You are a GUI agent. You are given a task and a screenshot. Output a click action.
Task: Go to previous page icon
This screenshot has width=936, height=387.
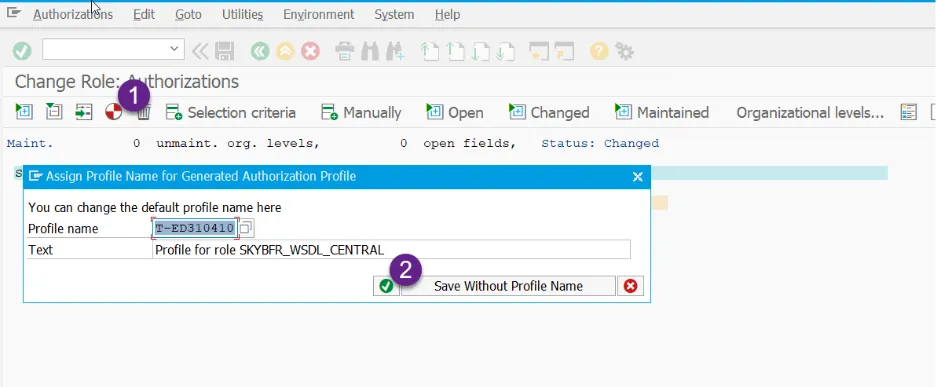pos(455,51)
